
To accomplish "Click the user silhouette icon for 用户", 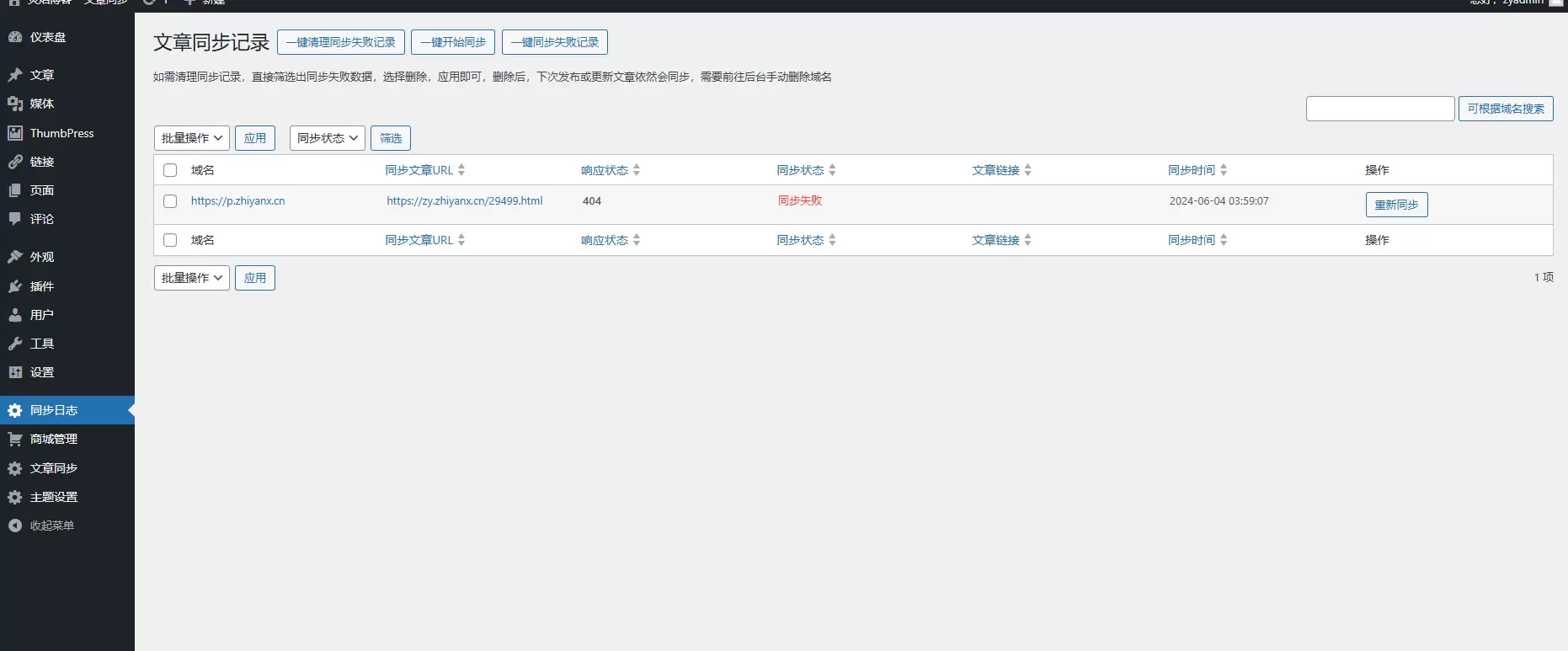I will click(15, 315).
